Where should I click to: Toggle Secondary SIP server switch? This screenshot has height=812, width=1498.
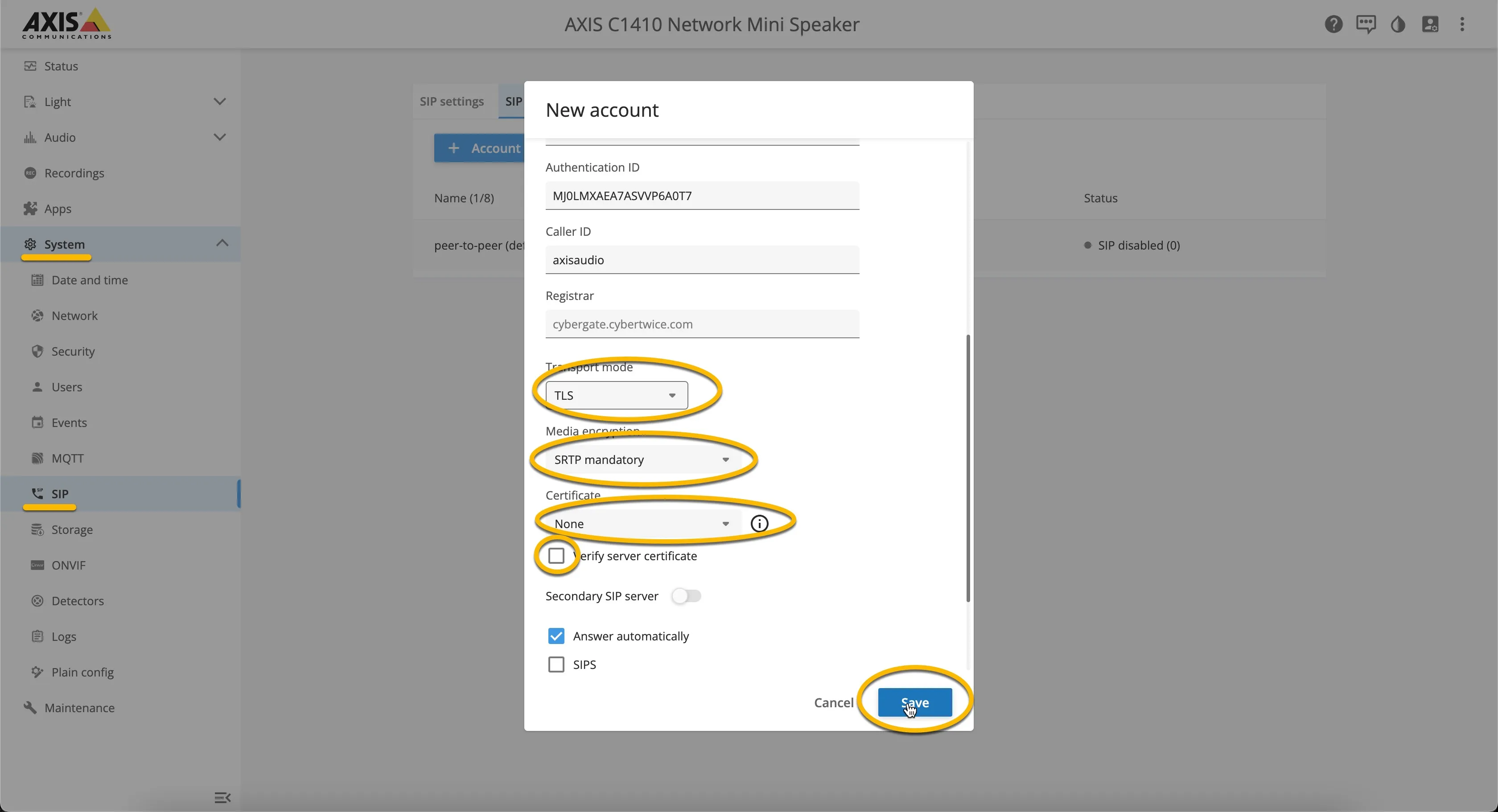coord(686,596)
